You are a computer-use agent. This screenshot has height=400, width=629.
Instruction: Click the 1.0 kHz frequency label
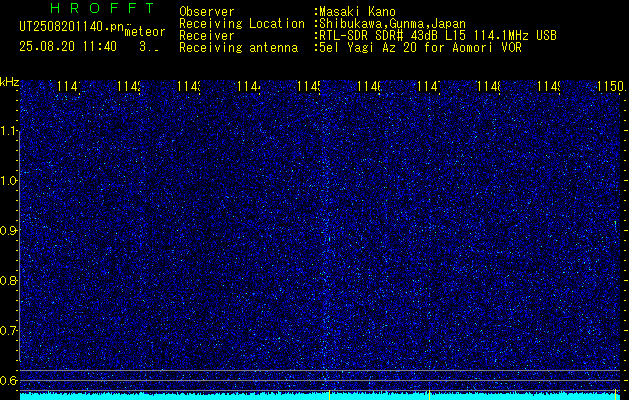tap(9, 181)
